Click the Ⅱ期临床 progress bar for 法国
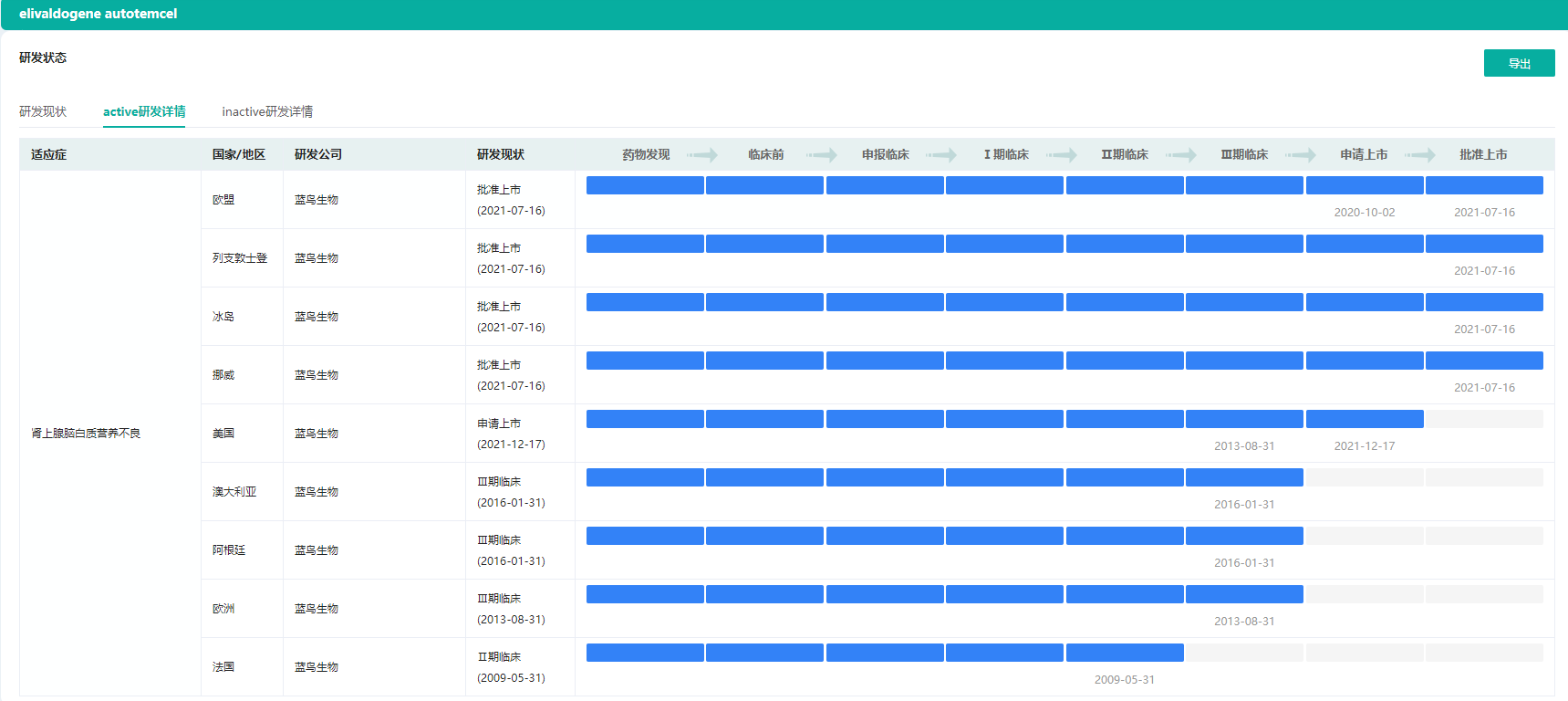Screen dimensions: 1568x701 coord(1125,653)
